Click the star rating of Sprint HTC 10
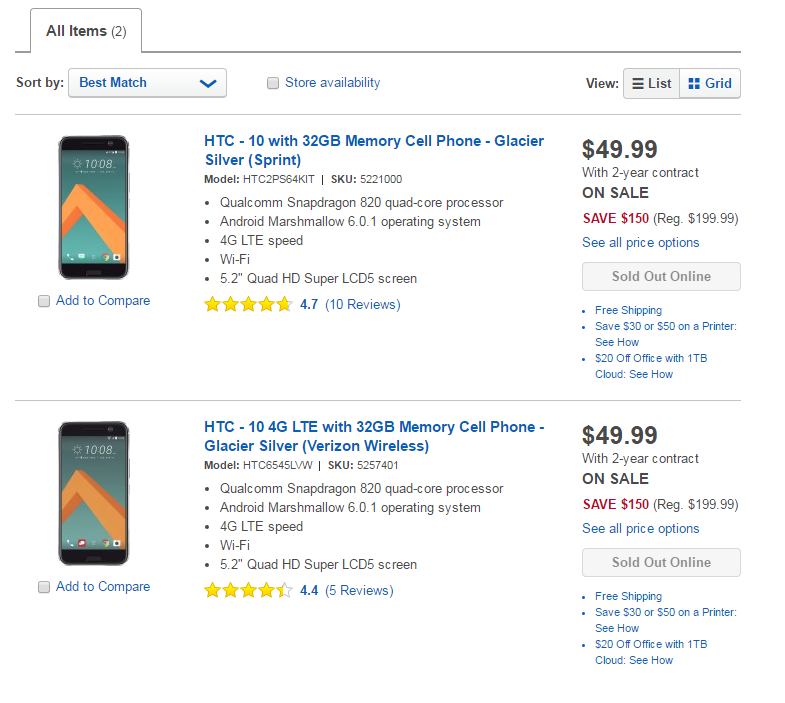This screenshot has height=703, width=785. (248, 304)
